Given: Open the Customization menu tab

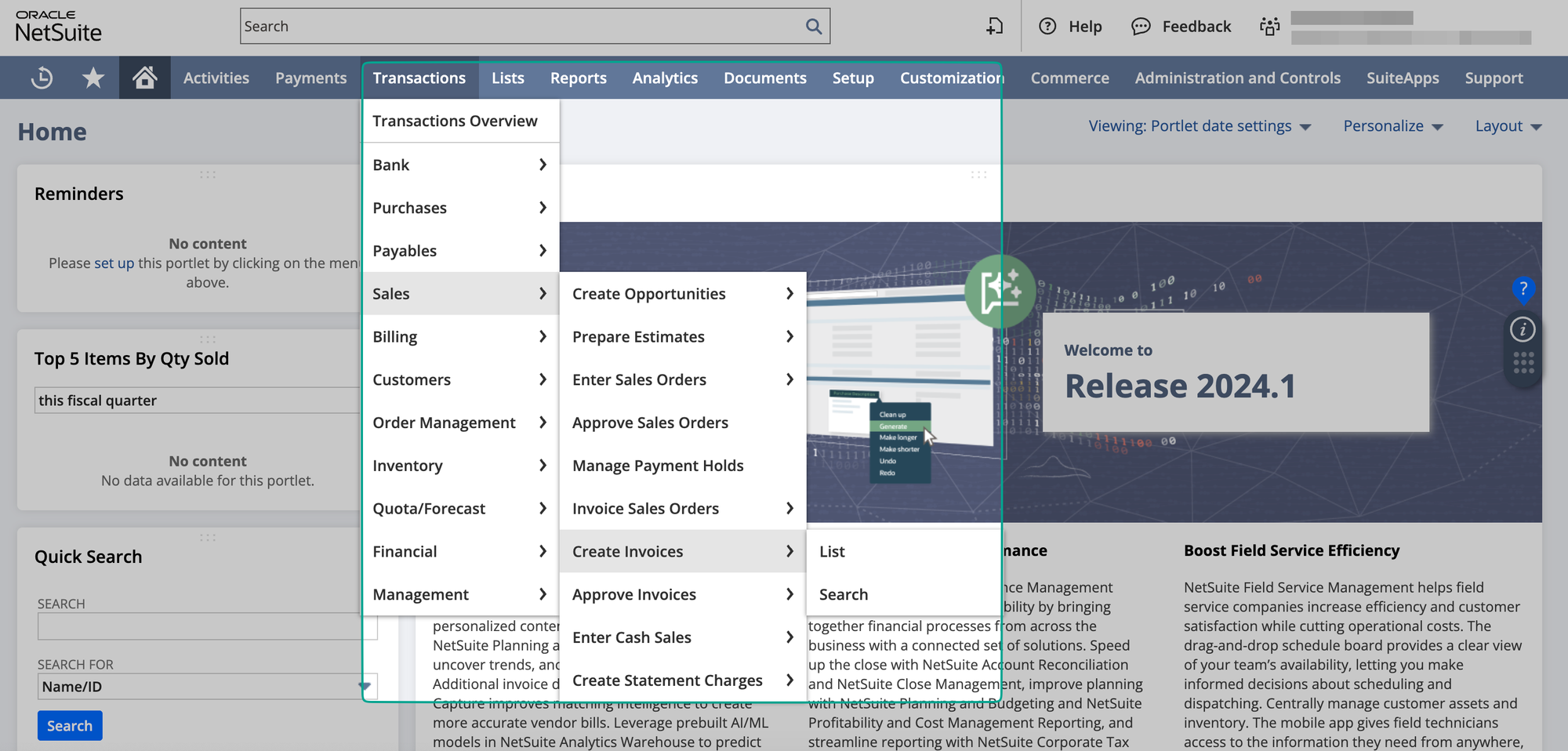Looking at the screenshot, I should [x=952, y=78].
